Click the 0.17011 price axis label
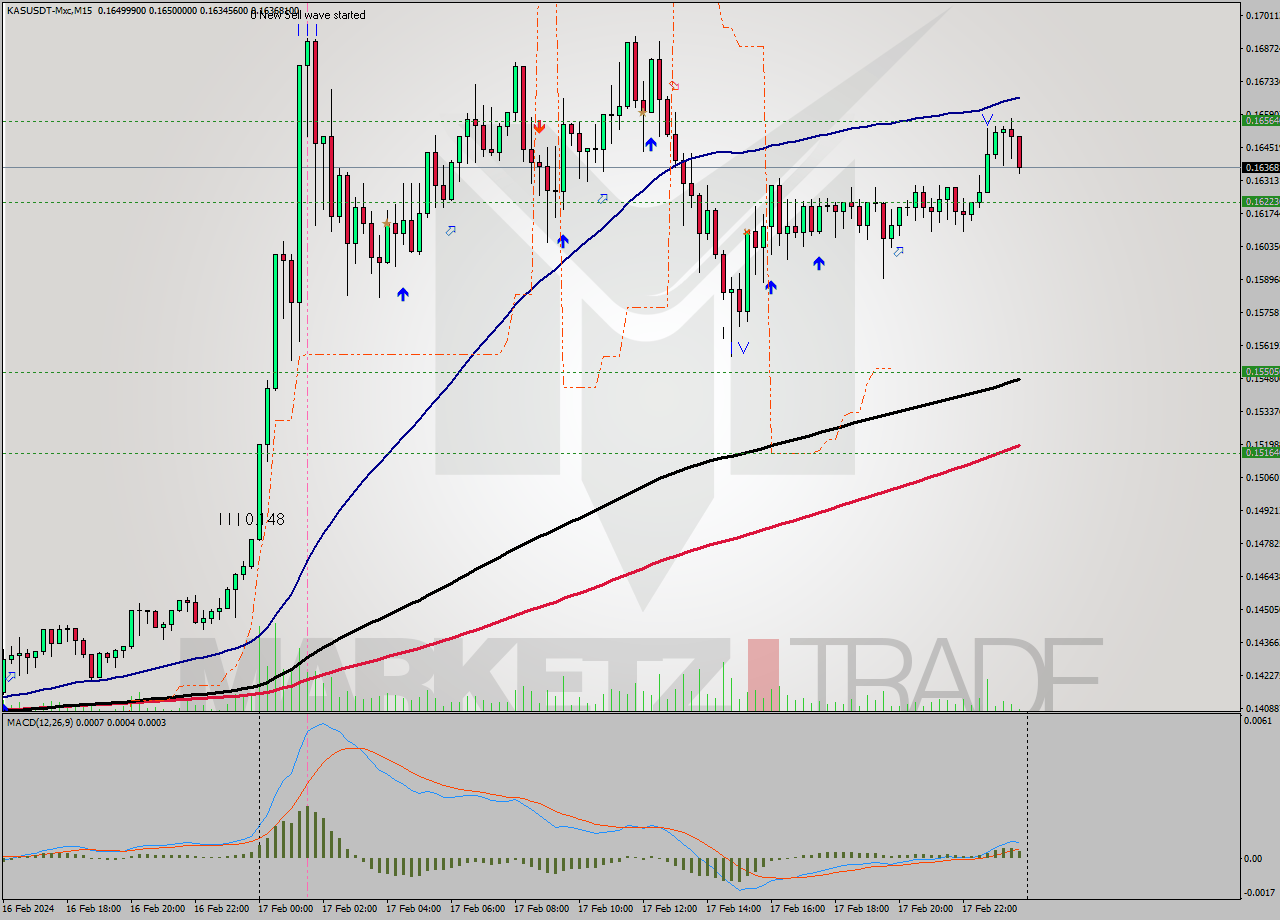The height and width of the screenshot is (920, 1280). 1262,15
